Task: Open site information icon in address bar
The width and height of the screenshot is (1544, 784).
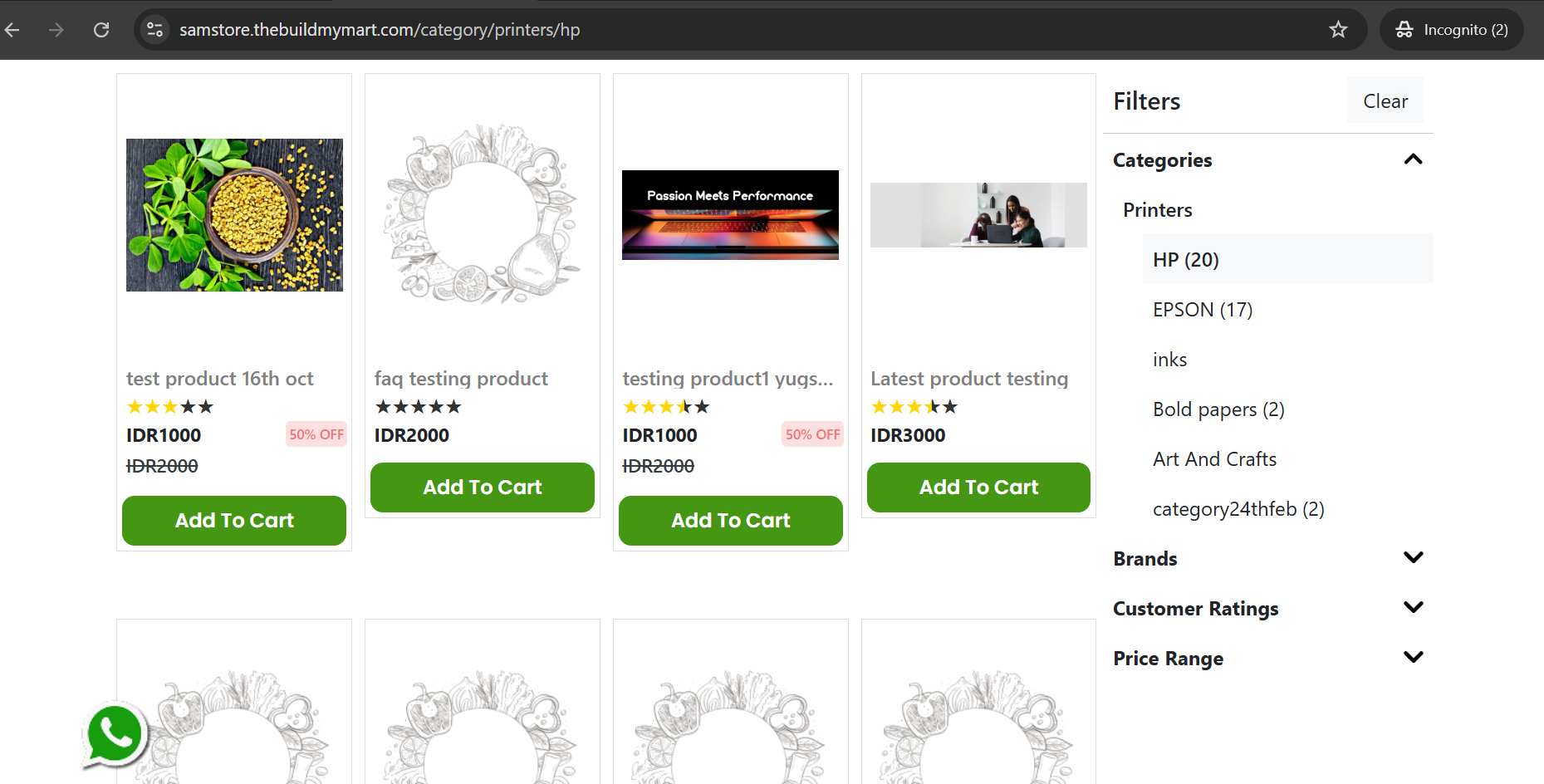Action: pos(155,30)
